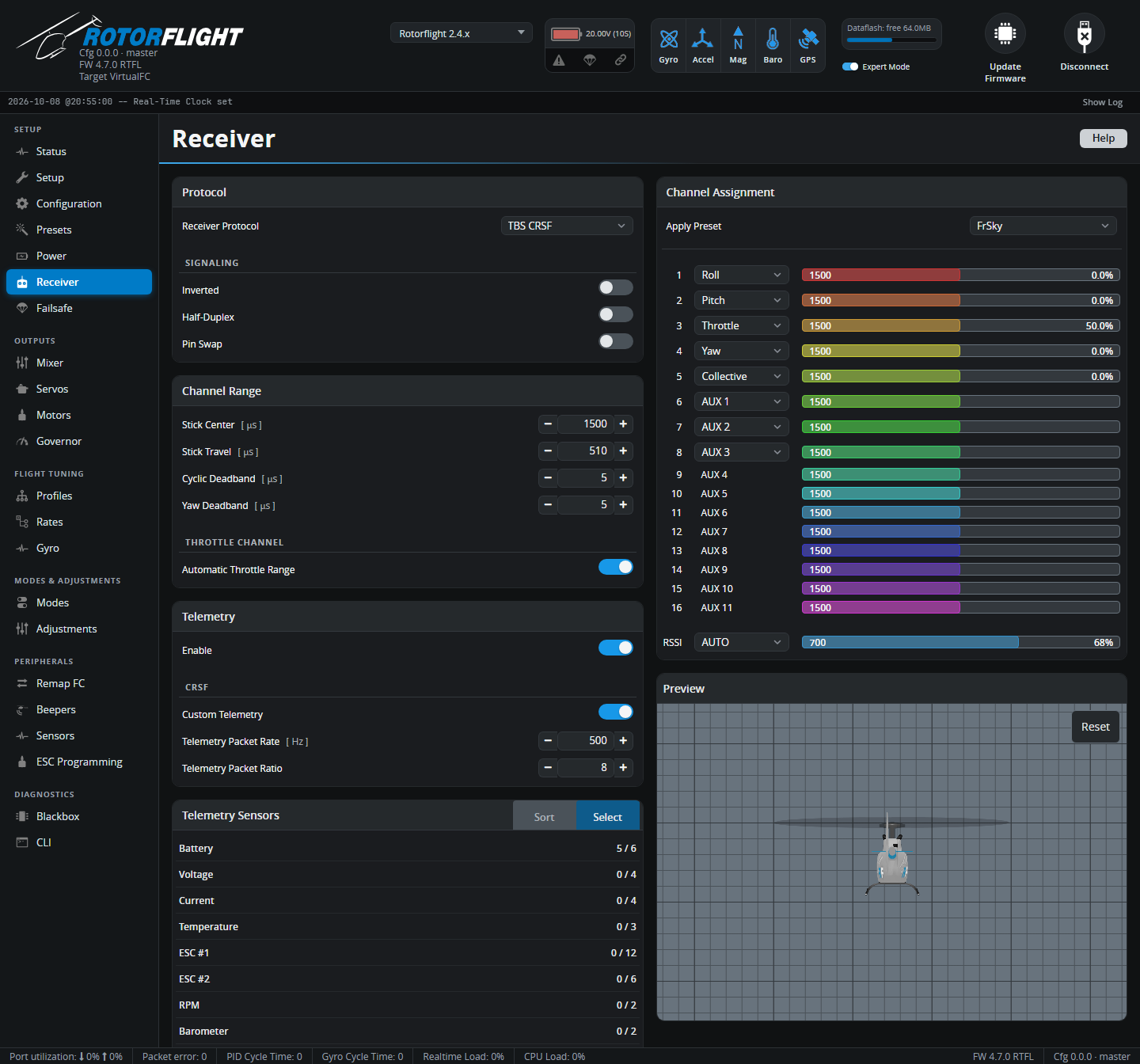Enable the Inverted signaling toggle
The width and height of the screenshot is (1140, 1064).
tap(616, 287)
